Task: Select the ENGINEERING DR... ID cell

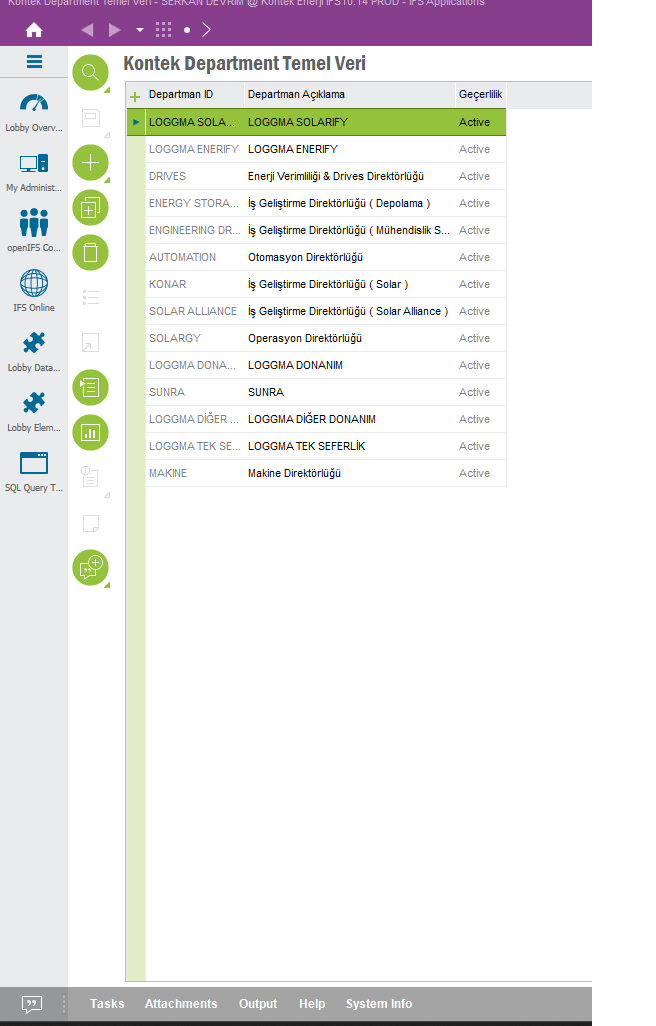Action: pyautogui.click(x=195, y=230)
